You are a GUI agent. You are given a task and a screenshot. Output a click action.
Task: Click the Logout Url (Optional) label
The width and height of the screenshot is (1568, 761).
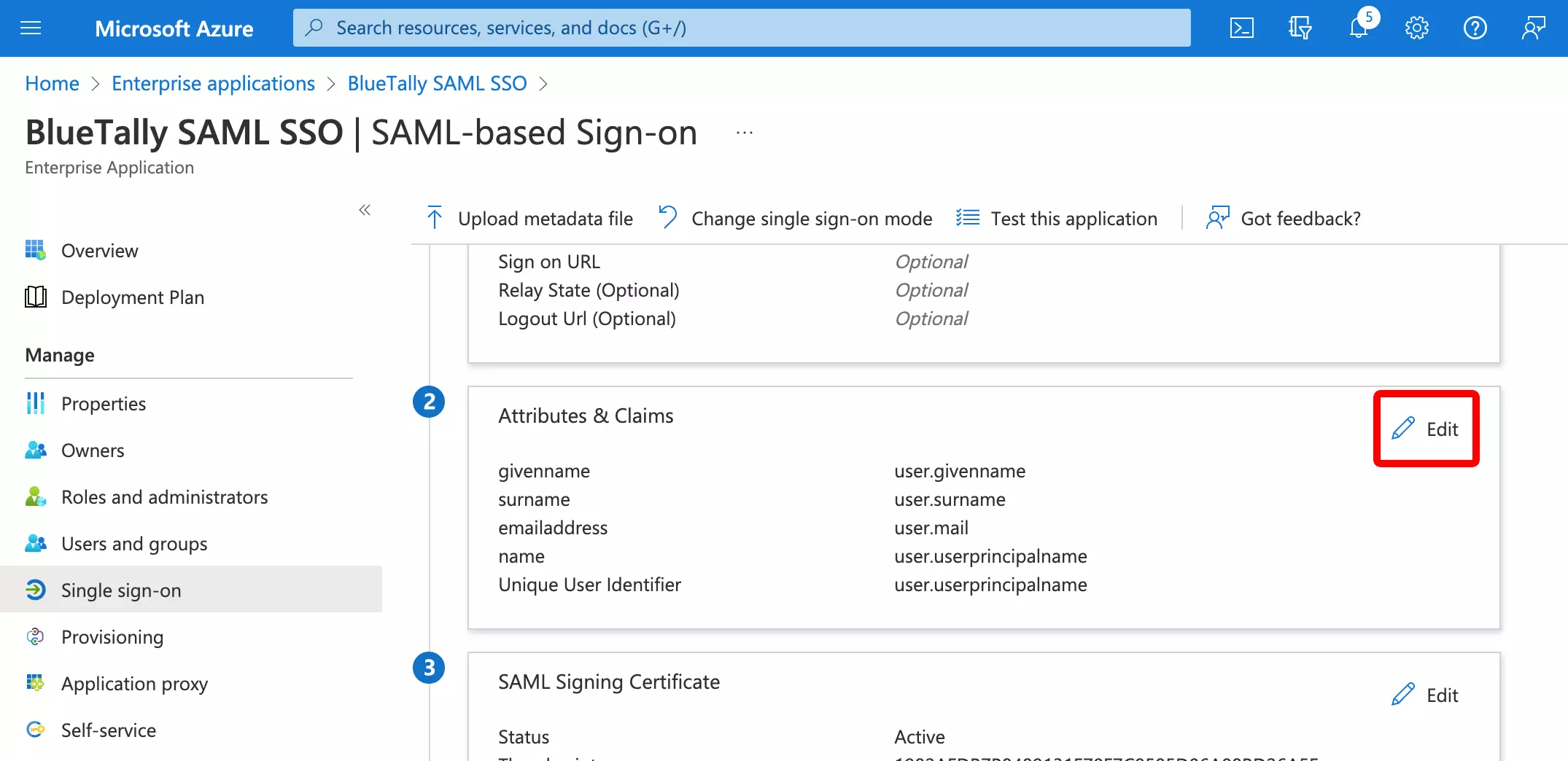pyautogui.click(x=587, y=319)
